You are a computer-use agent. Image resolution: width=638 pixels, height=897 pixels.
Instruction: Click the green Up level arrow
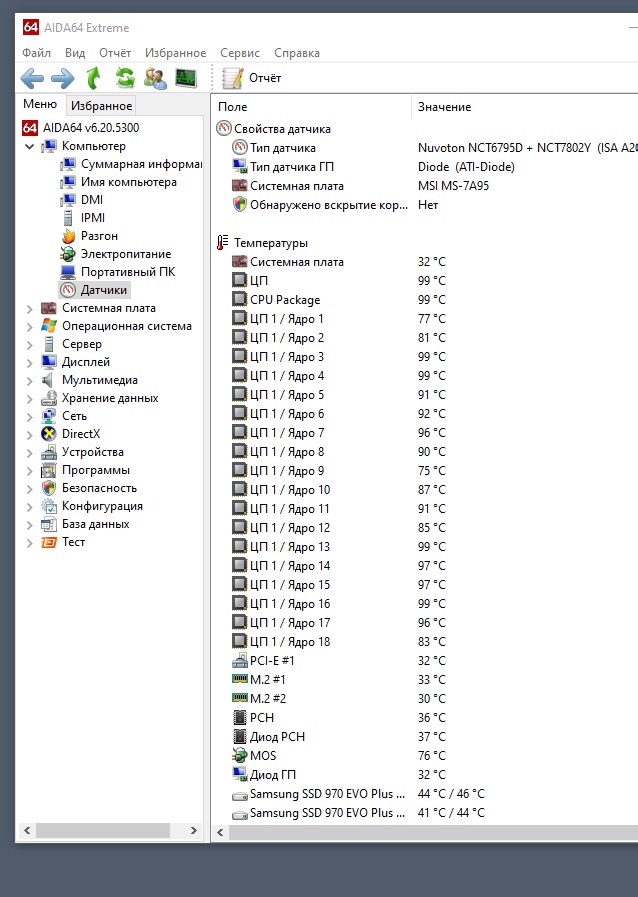click(x=93, y=78)
